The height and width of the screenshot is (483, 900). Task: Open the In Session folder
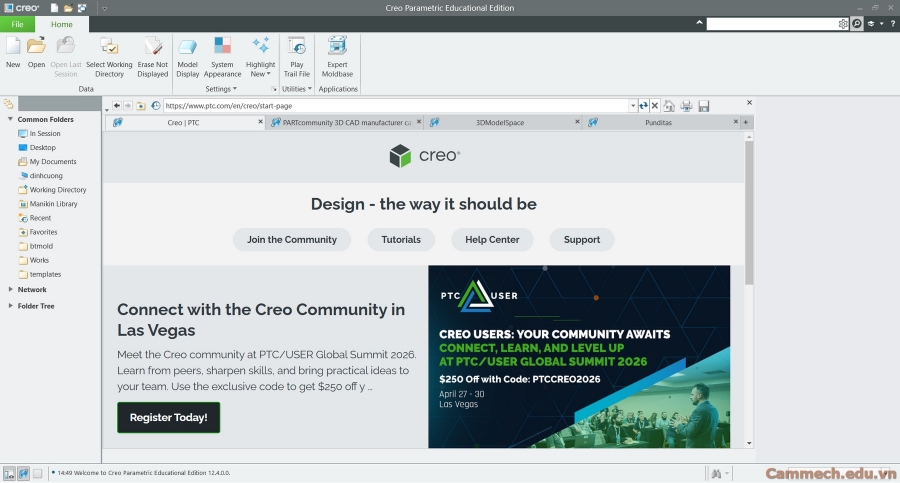(38, 133)
